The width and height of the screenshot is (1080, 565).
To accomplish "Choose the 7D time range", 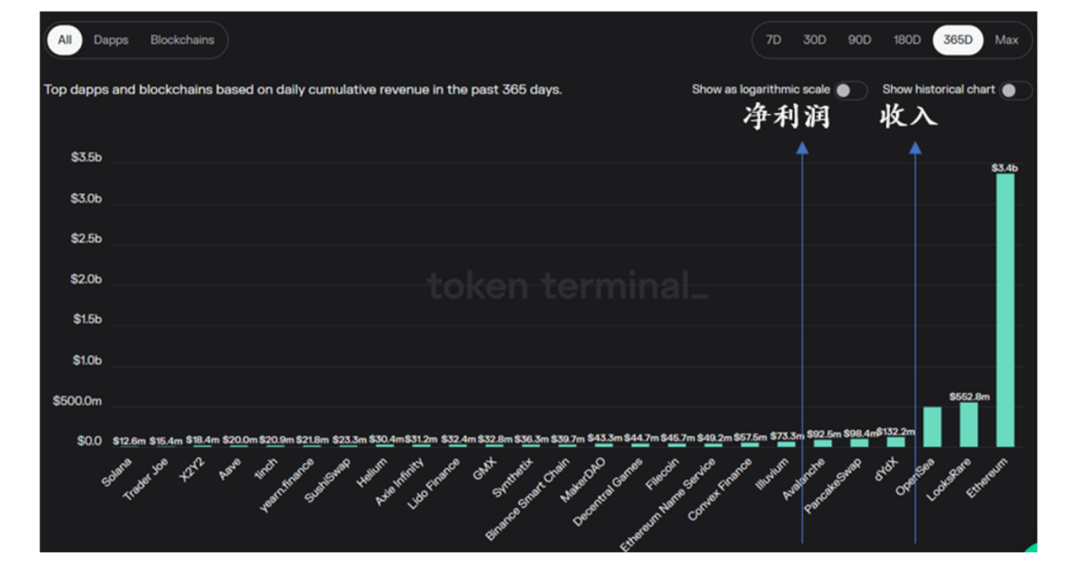I will [773, 40].
